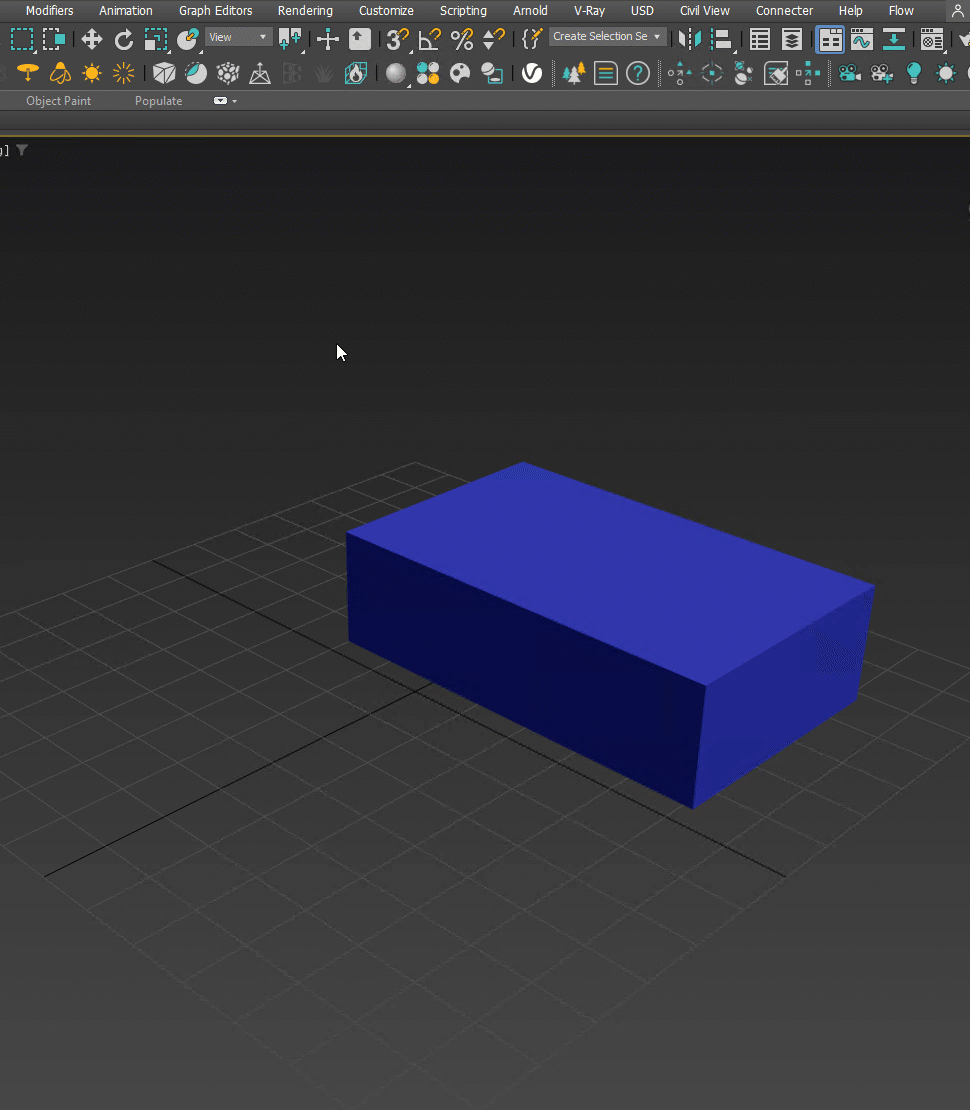The height and width of the screenshot is (1110, 970).
Task: Open the Animation menu
Action: pos(125,11)
